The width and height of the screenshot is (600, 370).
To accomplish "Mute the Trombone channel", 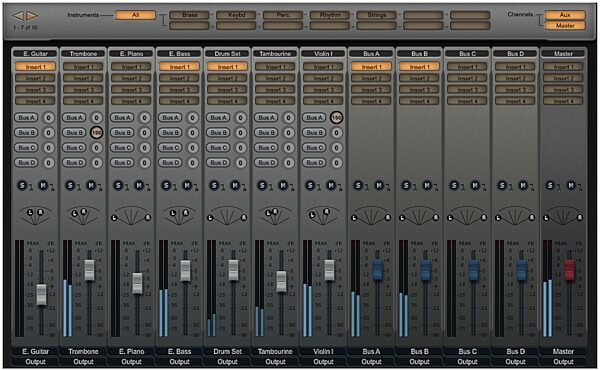I will pyautogui.click(x=91, y=186).
